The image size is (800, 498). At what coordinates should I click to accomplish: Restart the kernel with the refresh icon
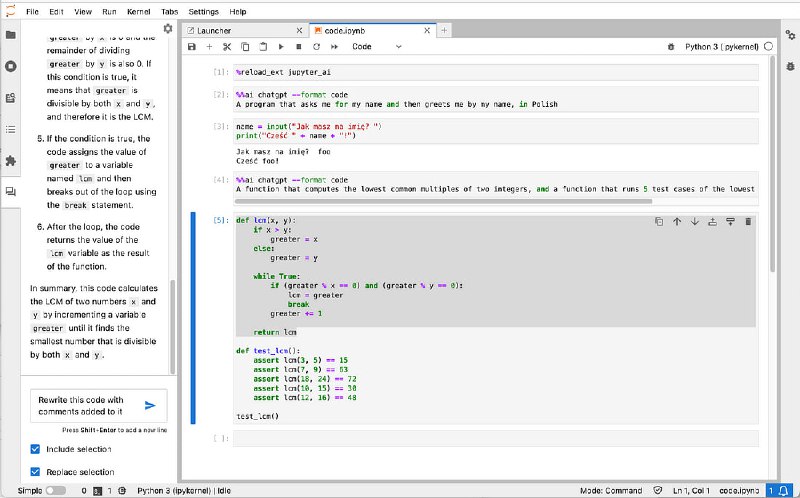click(316, 46)
